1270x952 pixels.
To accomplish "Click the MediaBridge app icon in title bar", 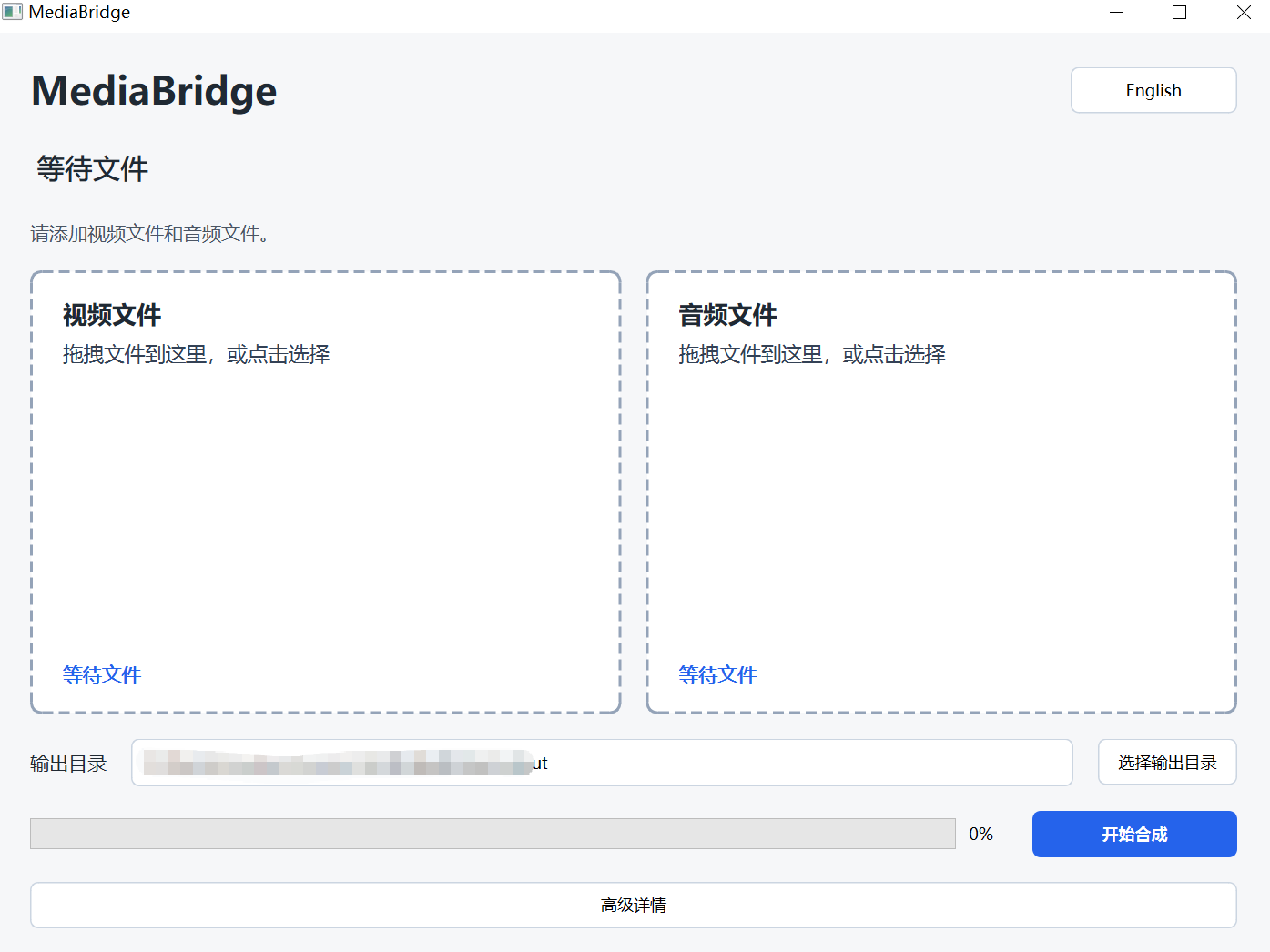I will click(x=13, y=13).
